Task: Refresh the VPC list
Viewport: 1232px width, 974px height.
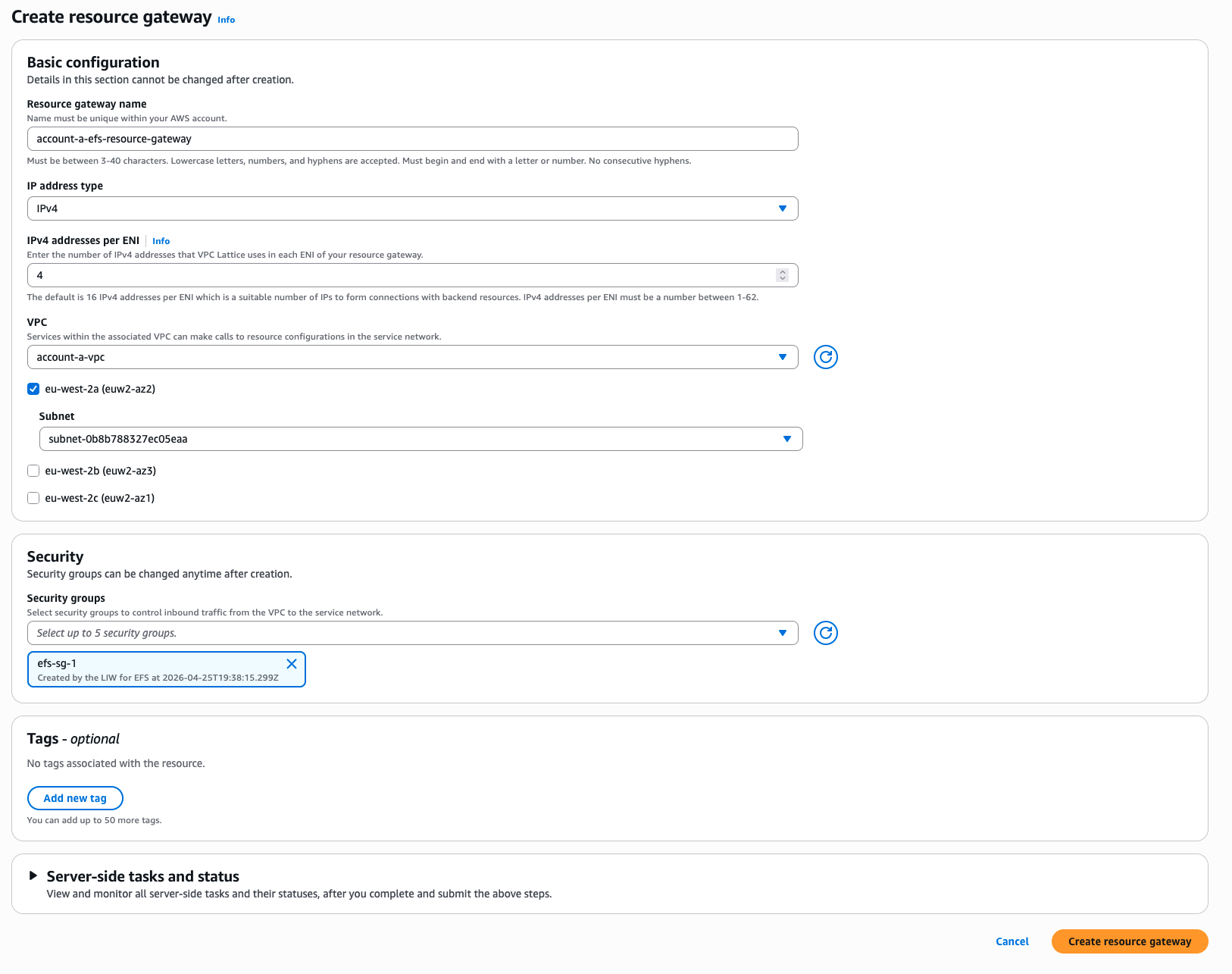Action: pyautogui.click(x=825, y=357)
